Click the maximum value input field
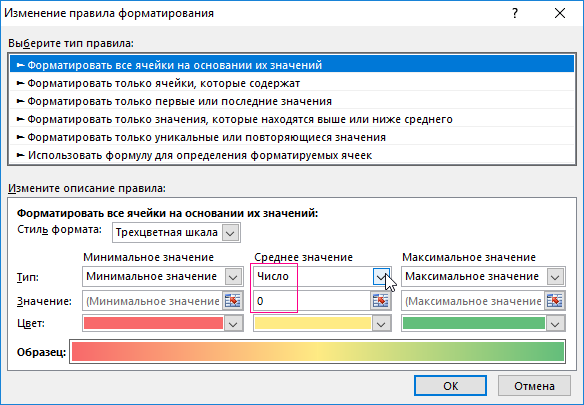Image resolution: width=584 pixels, height=405 pixels. point(473,301)
